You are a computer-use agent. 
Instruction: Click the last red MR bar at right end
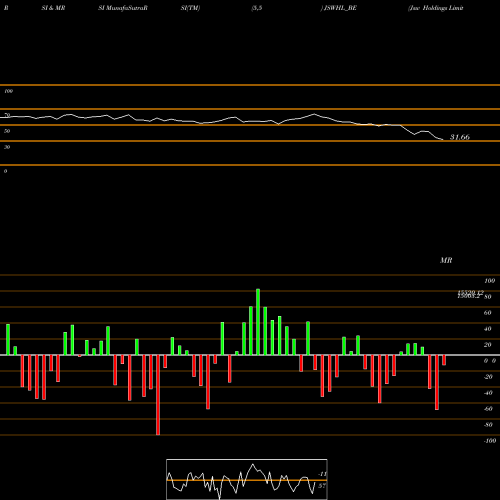(x=444, y=360)
